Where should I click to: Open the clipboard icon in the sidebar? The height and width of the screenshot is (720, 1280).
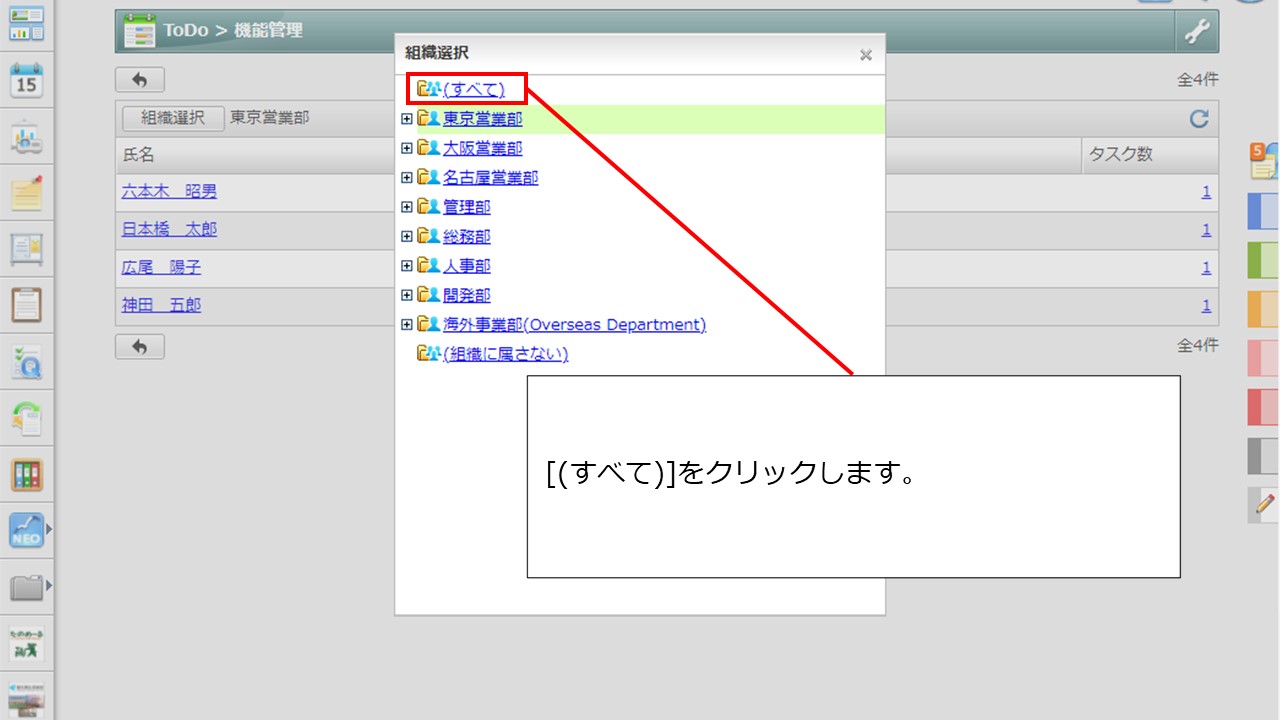click(x=26, y=304)
